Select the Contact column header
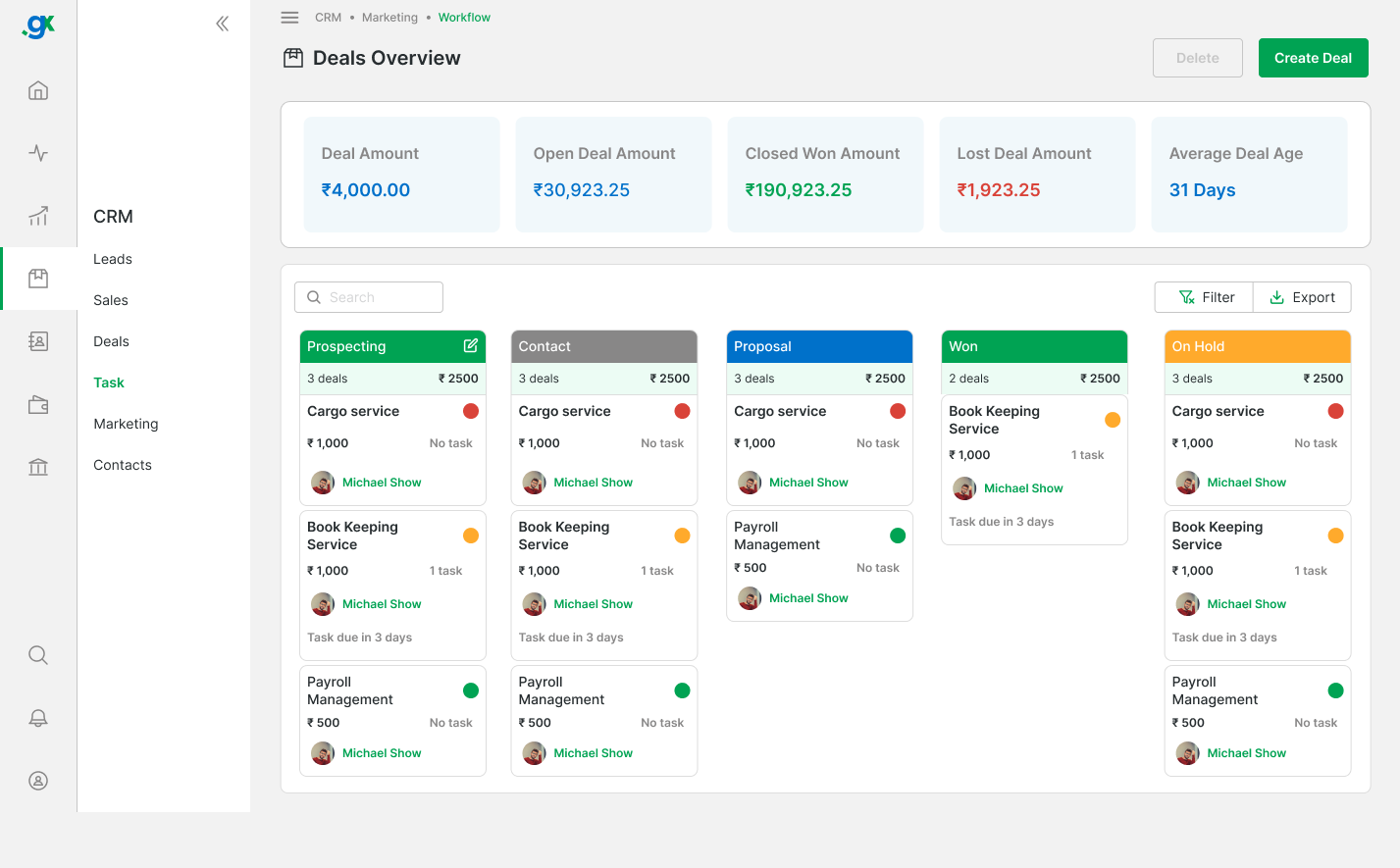This screenshot has width=1400, height=868. tap(604, 346)
